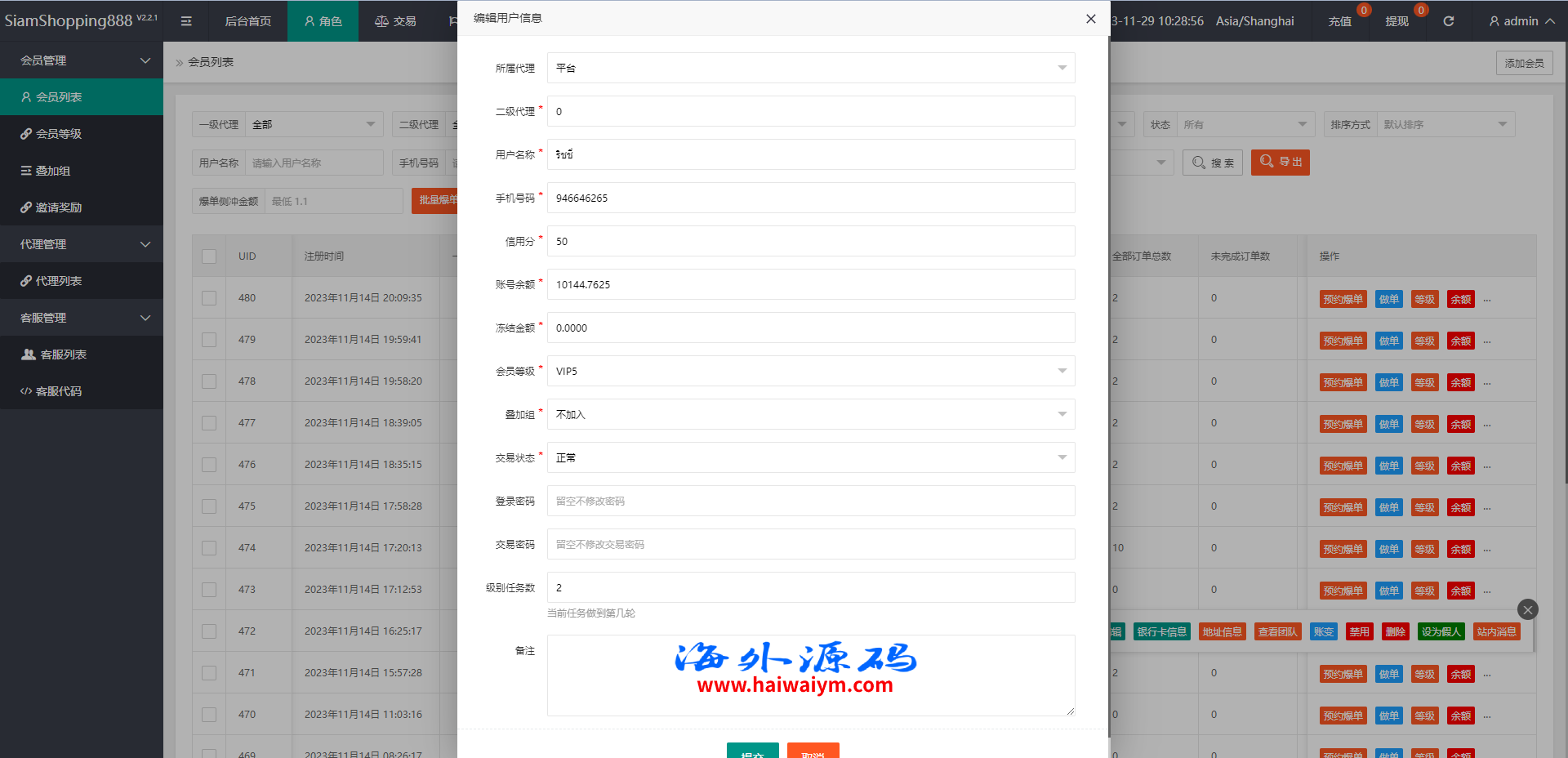Open 充值 recharge notifications
Viewport: 1568px width, 758px height.
(x=1340, y=21)
